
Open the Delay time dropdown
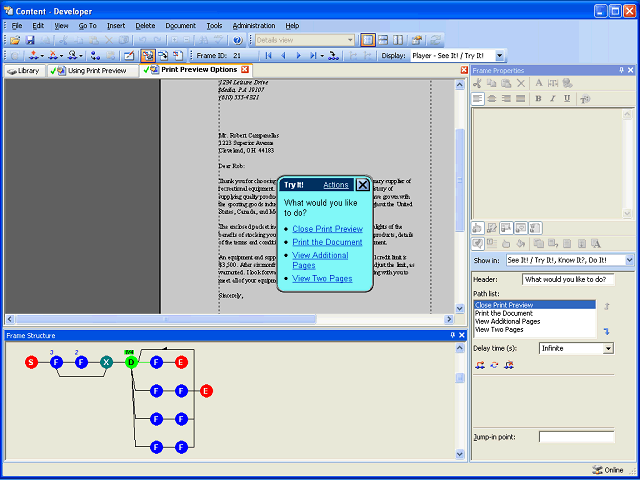608,348
